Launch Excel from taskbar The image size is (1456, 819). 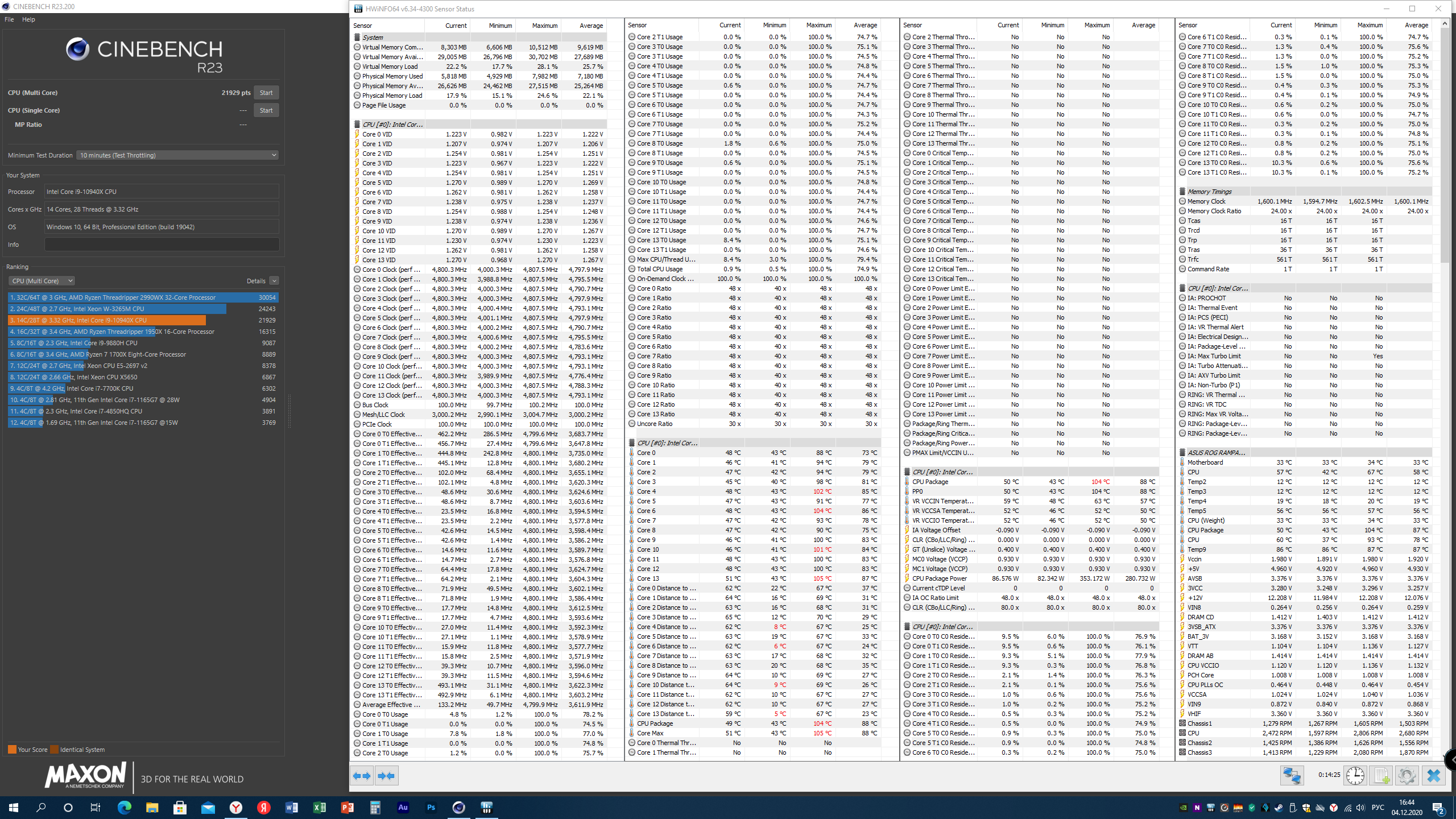tap(319, 808)
